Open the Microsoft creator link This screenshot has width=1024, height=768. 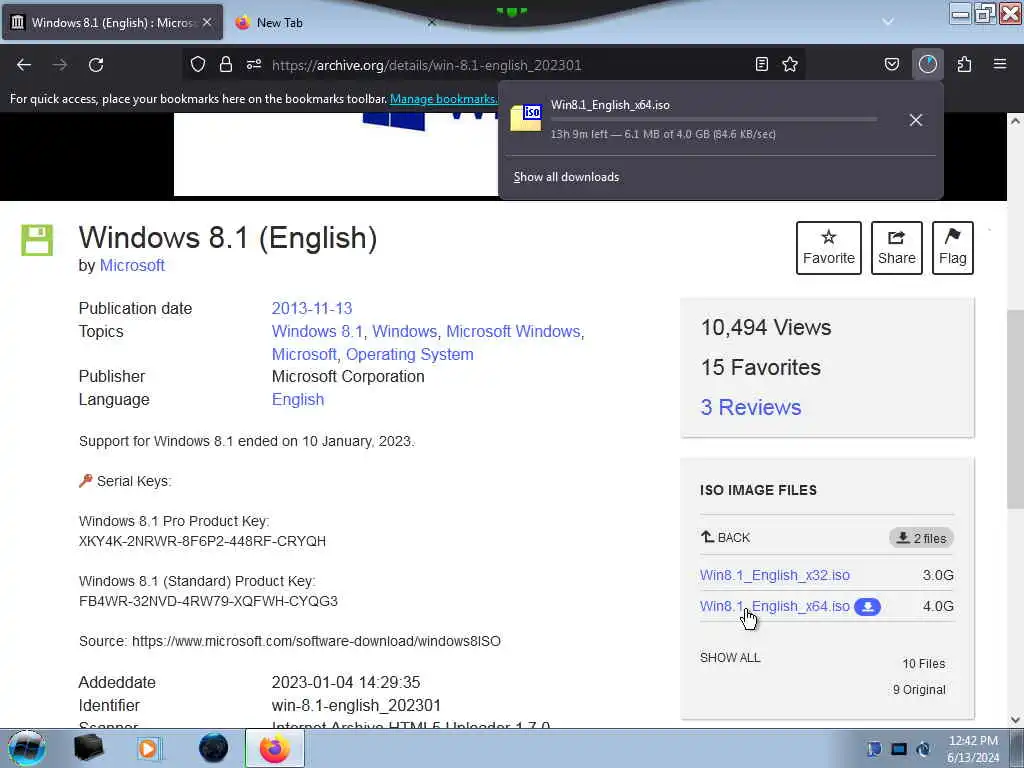tap(132, 265)
